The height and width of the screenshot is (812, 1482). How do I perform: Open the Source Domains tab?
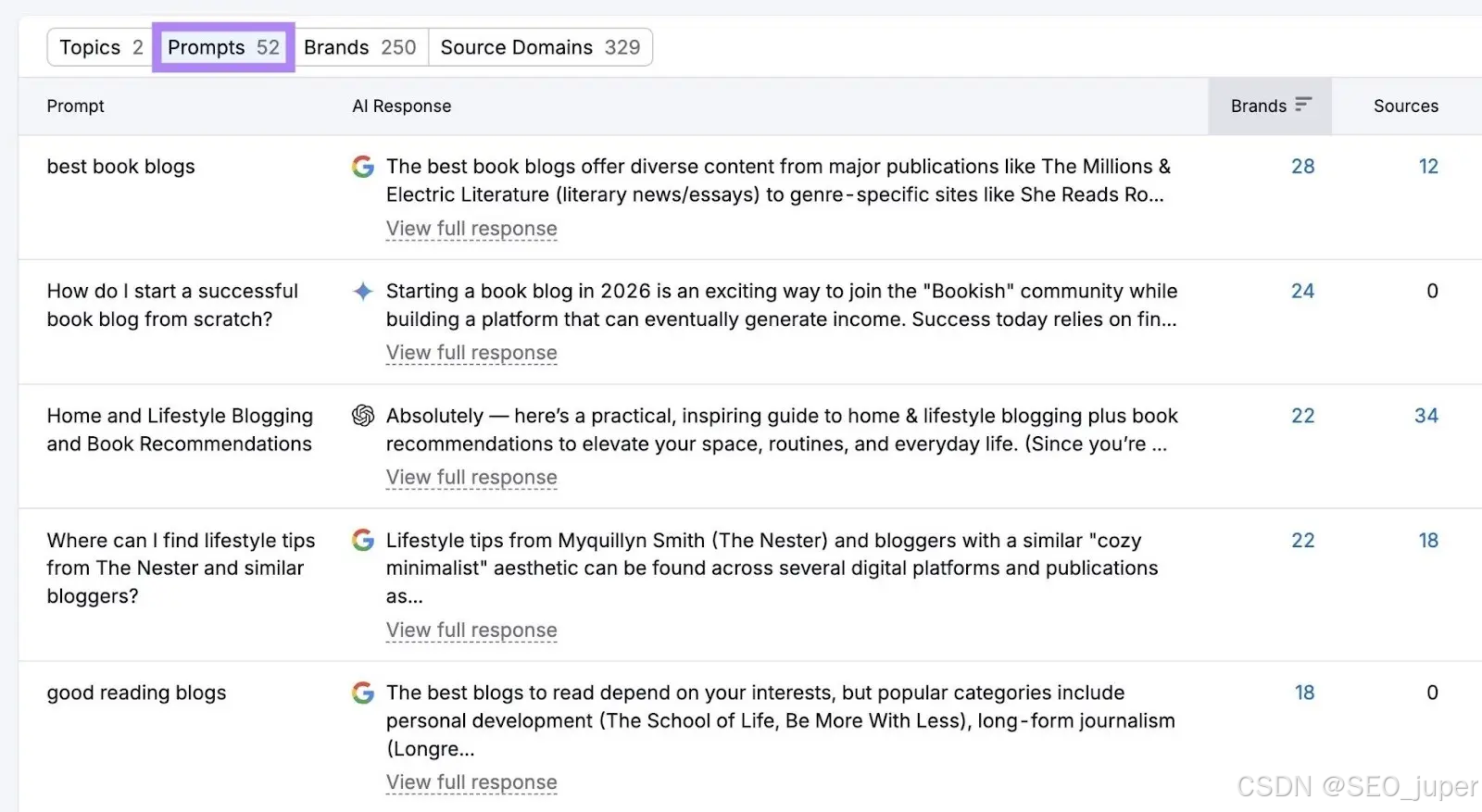[x=540, y=47]
